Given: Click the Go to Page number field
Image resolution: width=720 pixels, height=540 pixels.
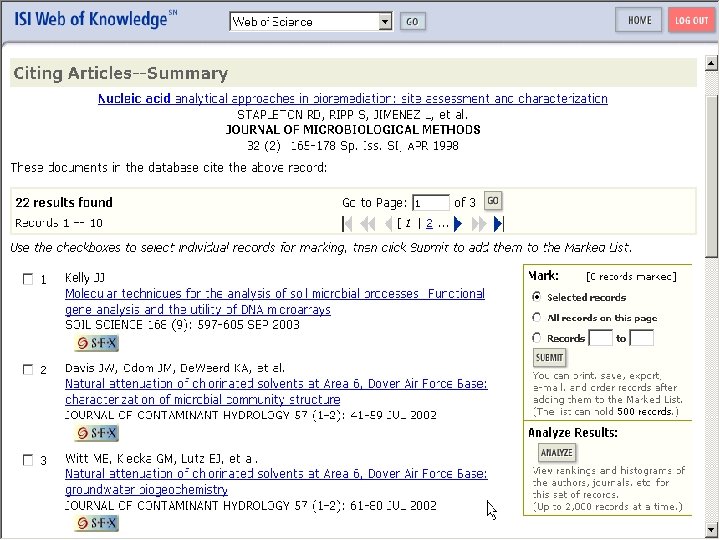Looking at the screenshot, I should (x=431, y=203).
